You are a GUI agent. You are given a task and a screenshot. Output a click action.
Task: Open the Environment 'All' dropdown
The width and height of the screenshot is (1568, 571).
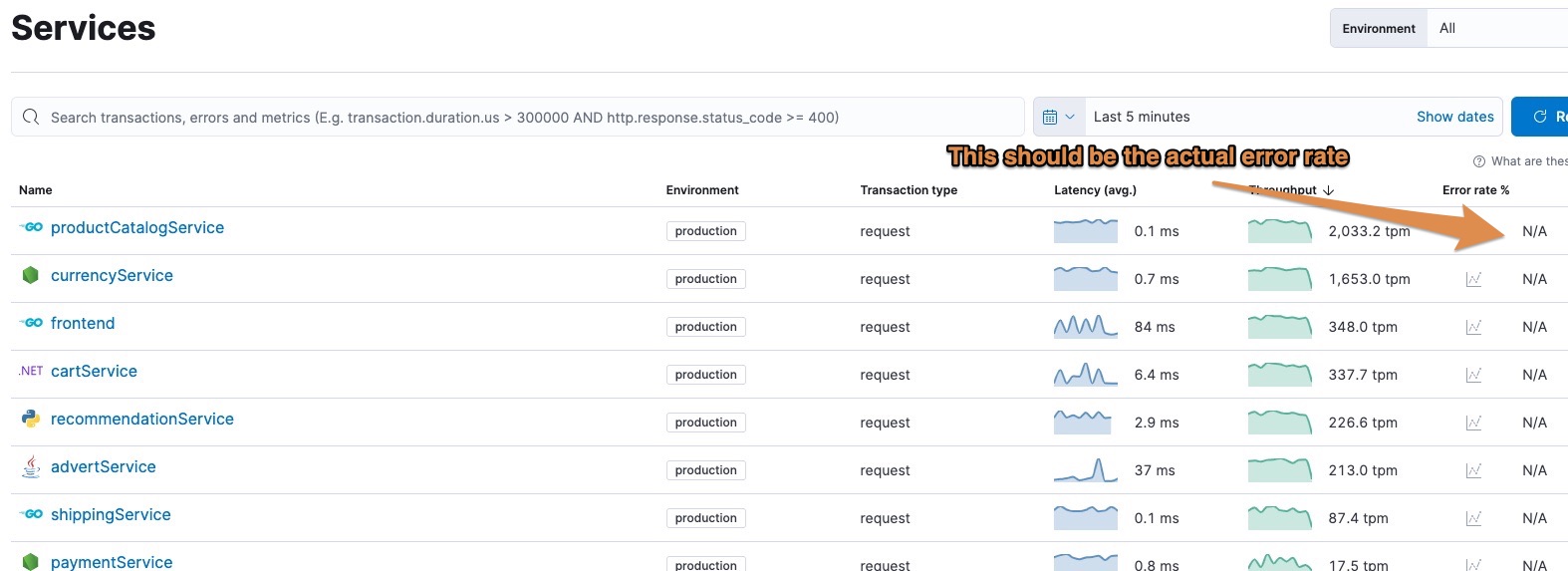[x=1498, y=28]
